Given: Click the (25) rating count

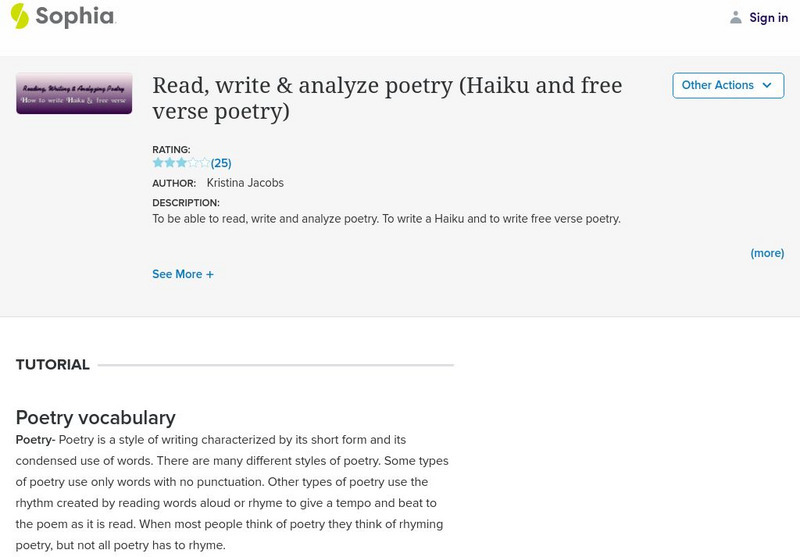Looking at the screenshot, I should (221, 163).
